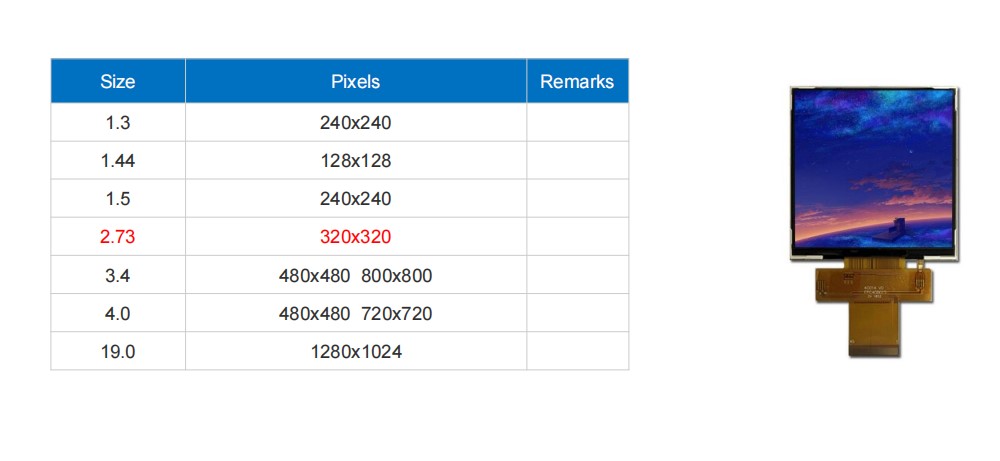
Task: Click the Size column header
Action: click(118, 82)
